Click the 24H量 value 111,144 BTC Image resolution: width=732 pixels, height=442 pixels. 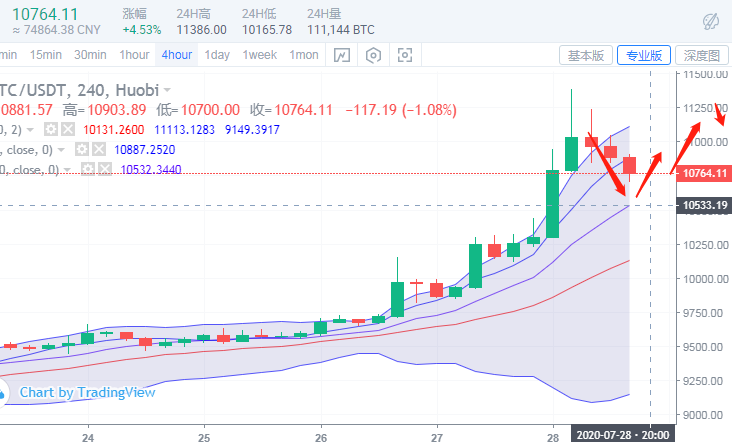click(x=341, y=30)
